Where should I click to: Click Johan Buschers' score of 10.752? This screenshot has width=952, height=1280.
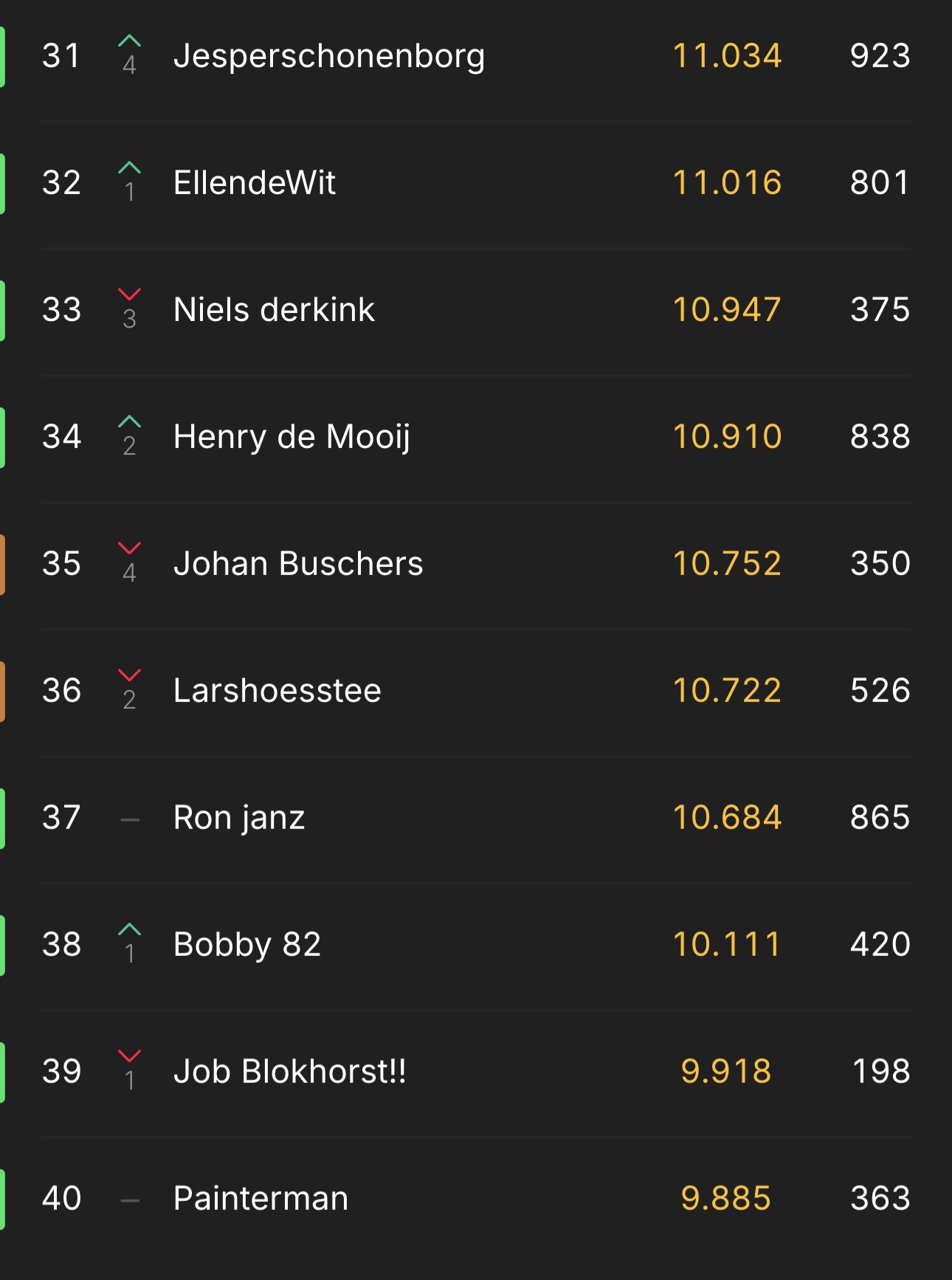727,564
